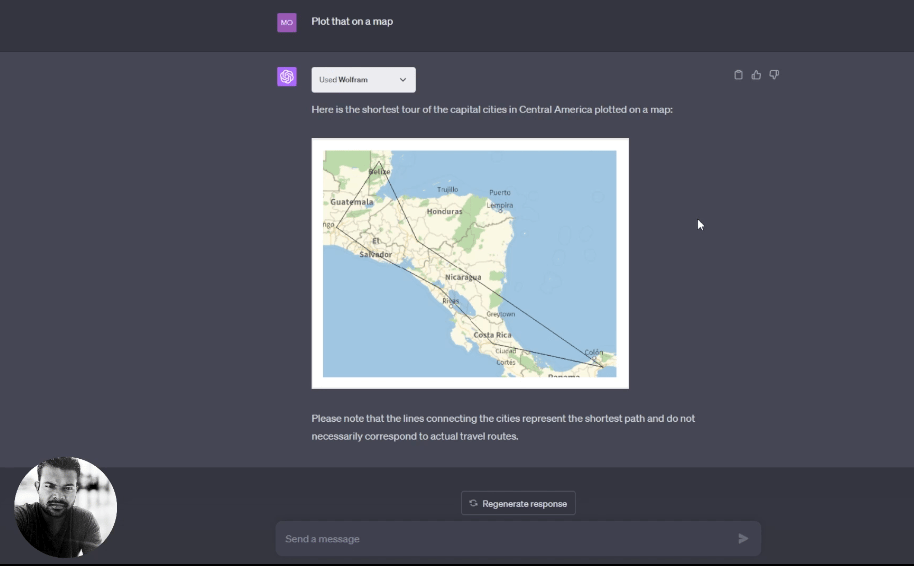Viewport: 914px width, 566px height.
Task: Give the response a thumbs down
Action: (x=774, y=75)
